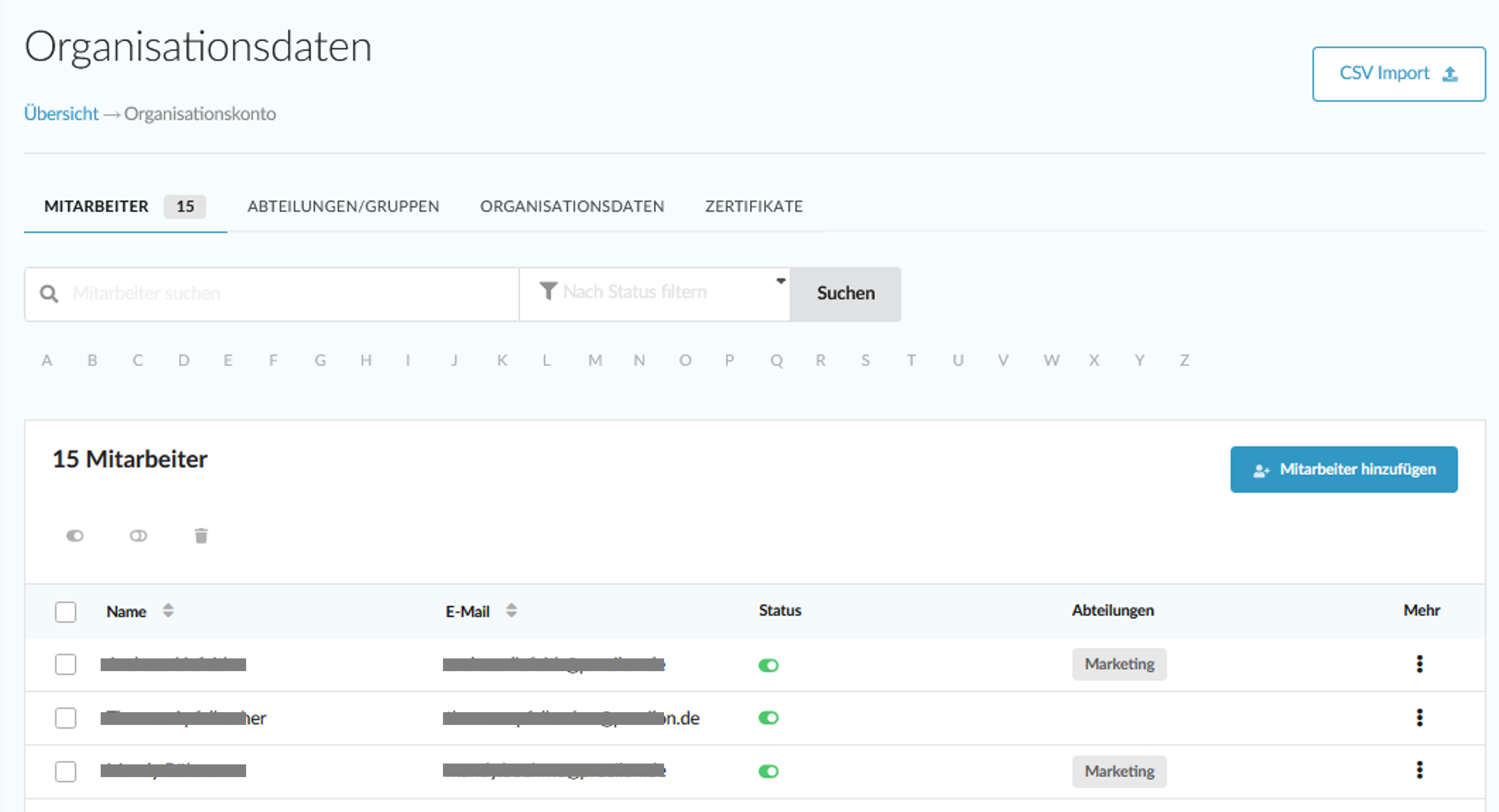
Task: Check the first employee row checkbox
Action: click(x=66, y=664)
